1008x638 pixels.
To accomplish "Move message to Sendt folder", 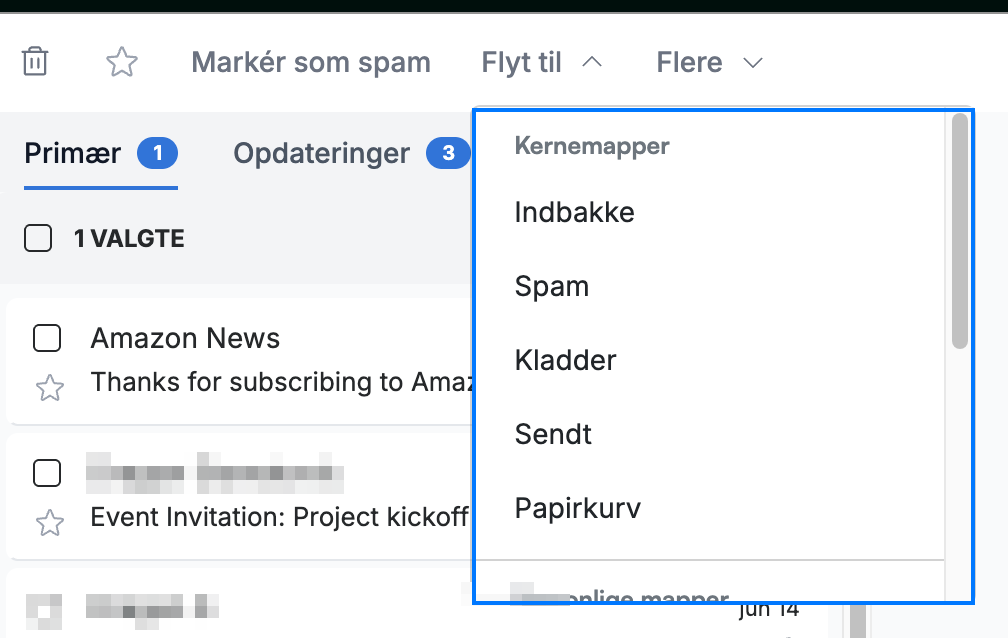I will coord(710,434).
